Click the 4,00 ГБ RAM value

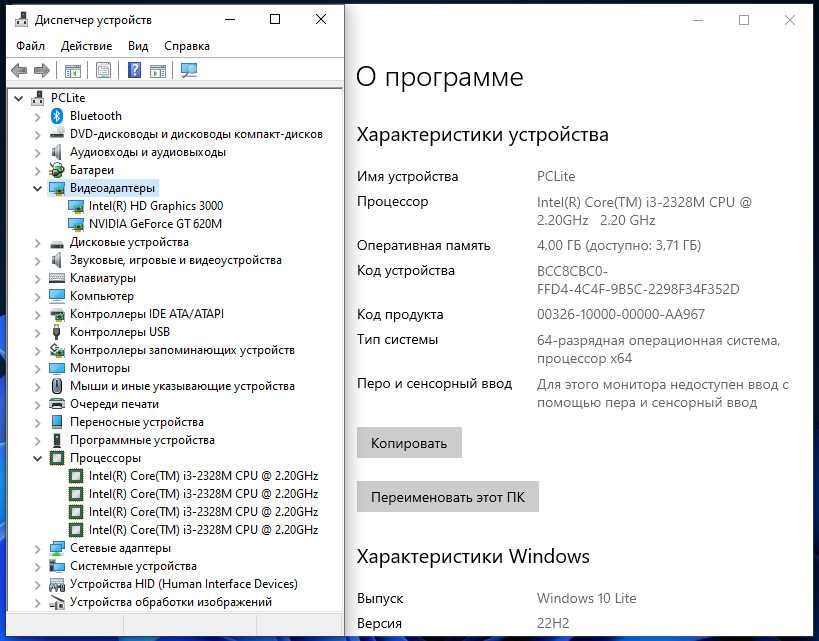tap(619, 245)
